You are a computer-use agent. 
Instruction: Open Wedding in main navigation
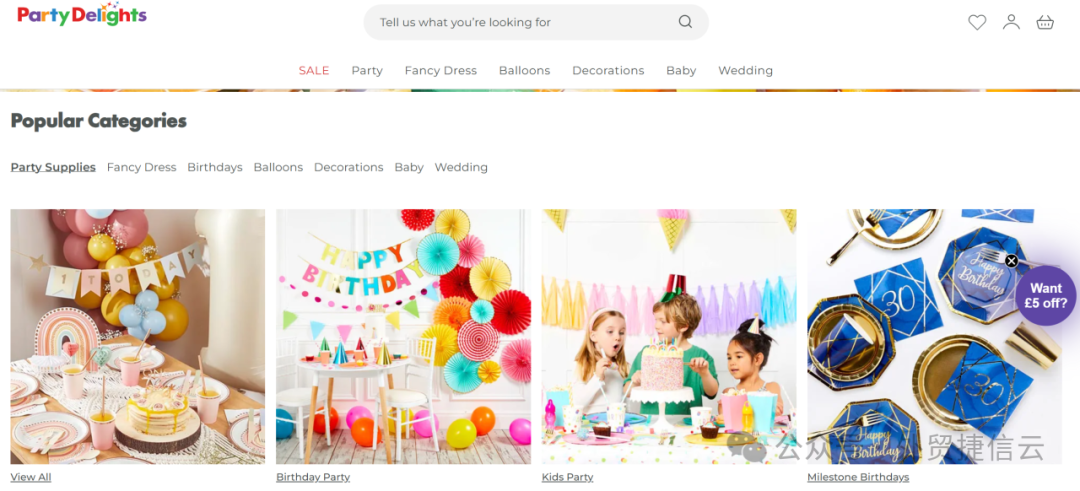745,70
